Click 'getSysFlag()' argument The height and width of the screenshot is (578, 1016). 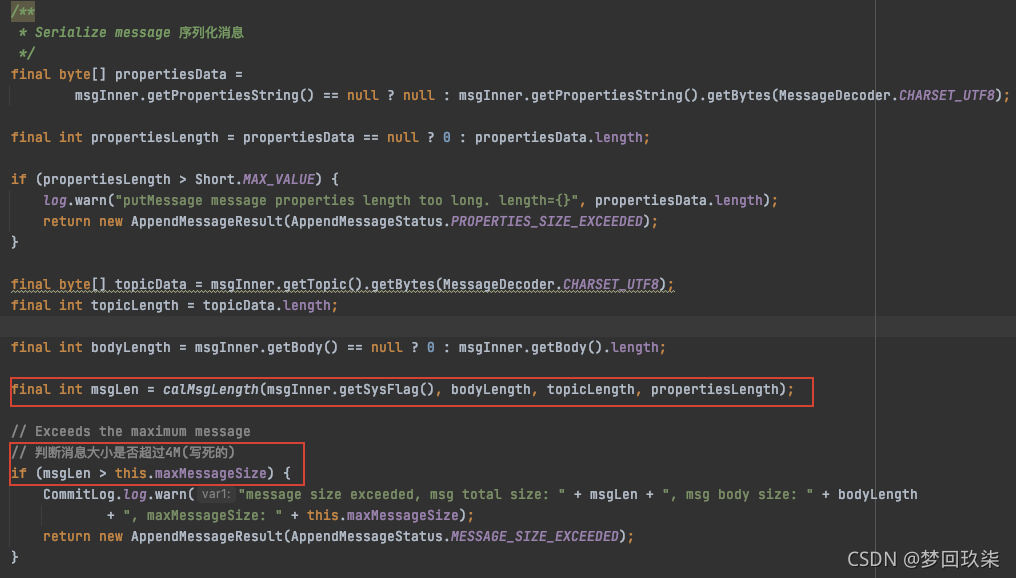(x=386, y=389)
